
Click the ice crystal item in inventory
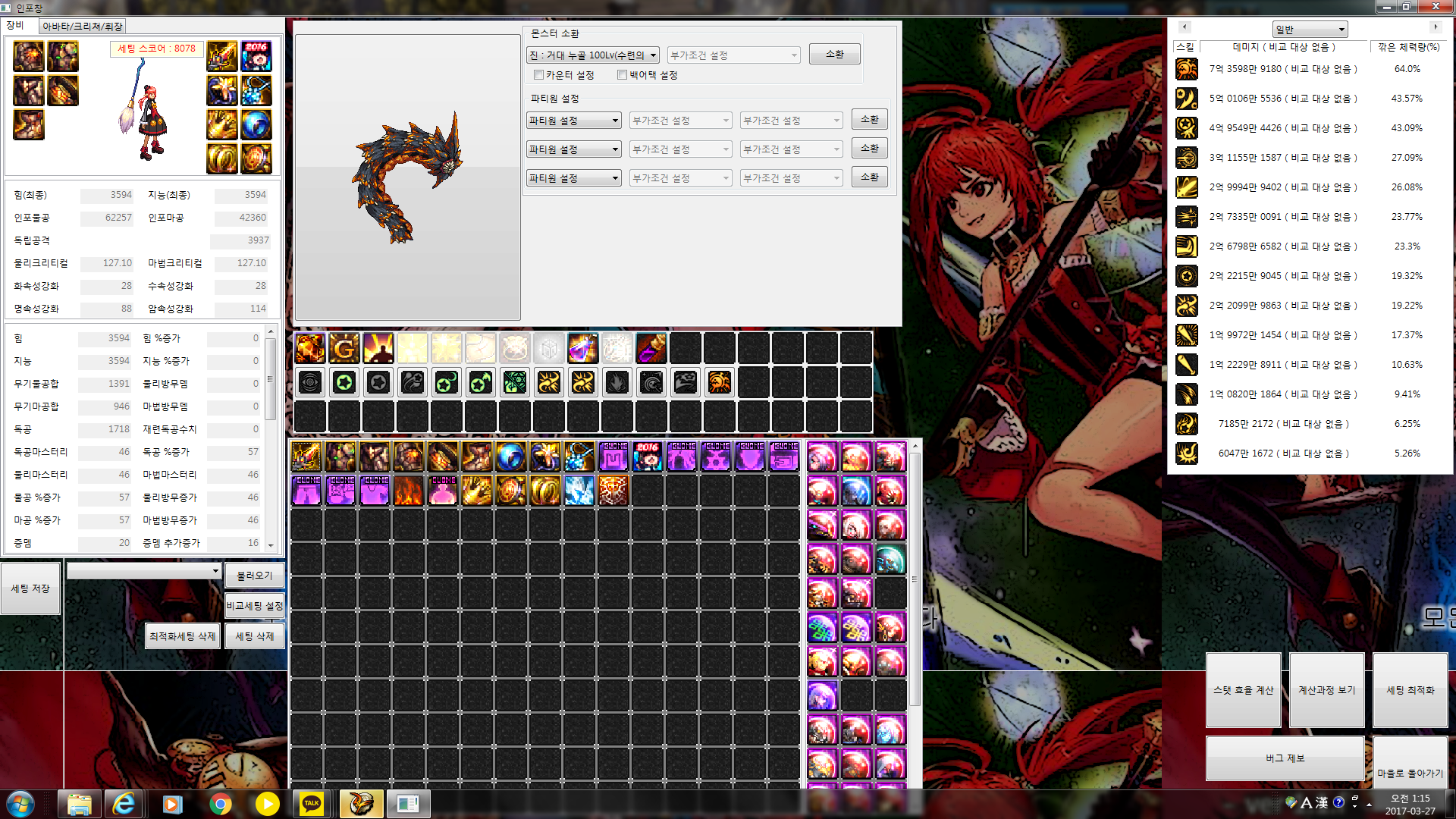point(579,491)
